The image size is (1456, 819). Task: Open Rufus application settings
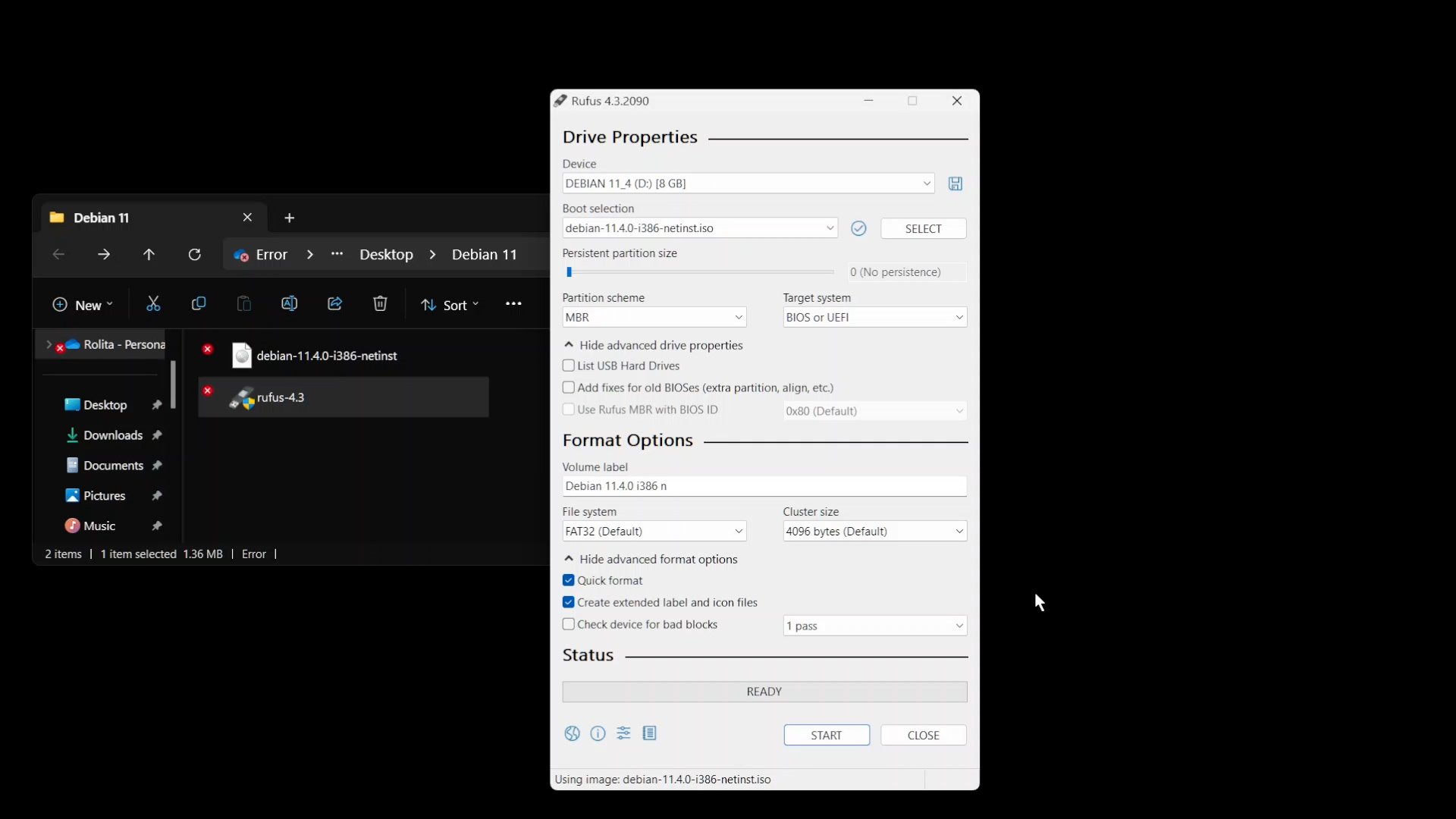(623, 733)
